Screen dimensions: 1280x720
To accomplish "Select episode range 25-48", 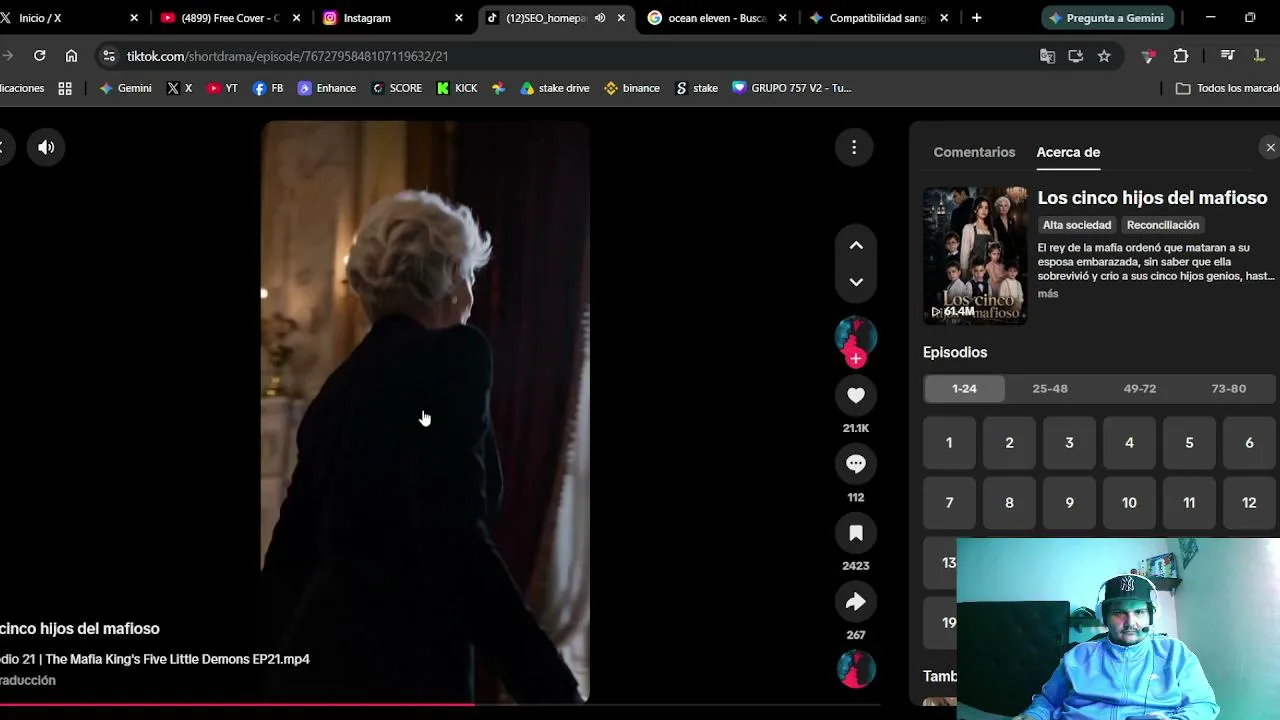I will click(1050, 388).
